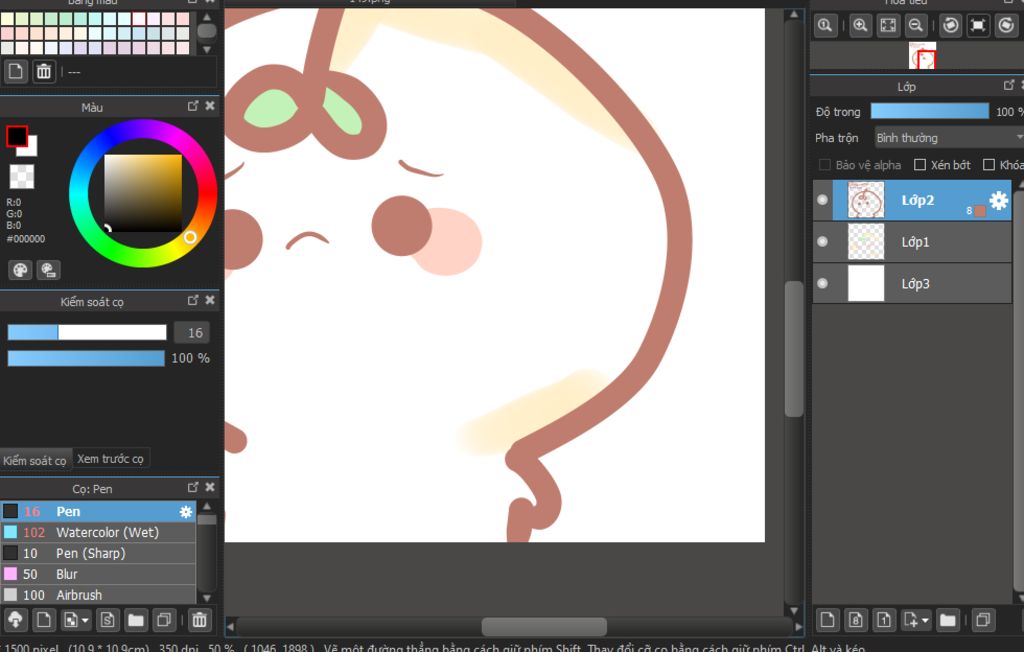Toggle the Khóa lock checkbox
The image size is (1024, 652).
(x=989, y=165)
